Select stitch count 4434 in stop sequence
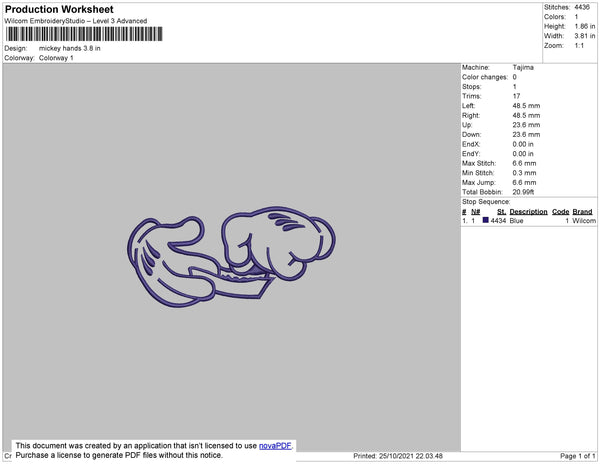Screen dimensions: 600x464 pos(498,221)
